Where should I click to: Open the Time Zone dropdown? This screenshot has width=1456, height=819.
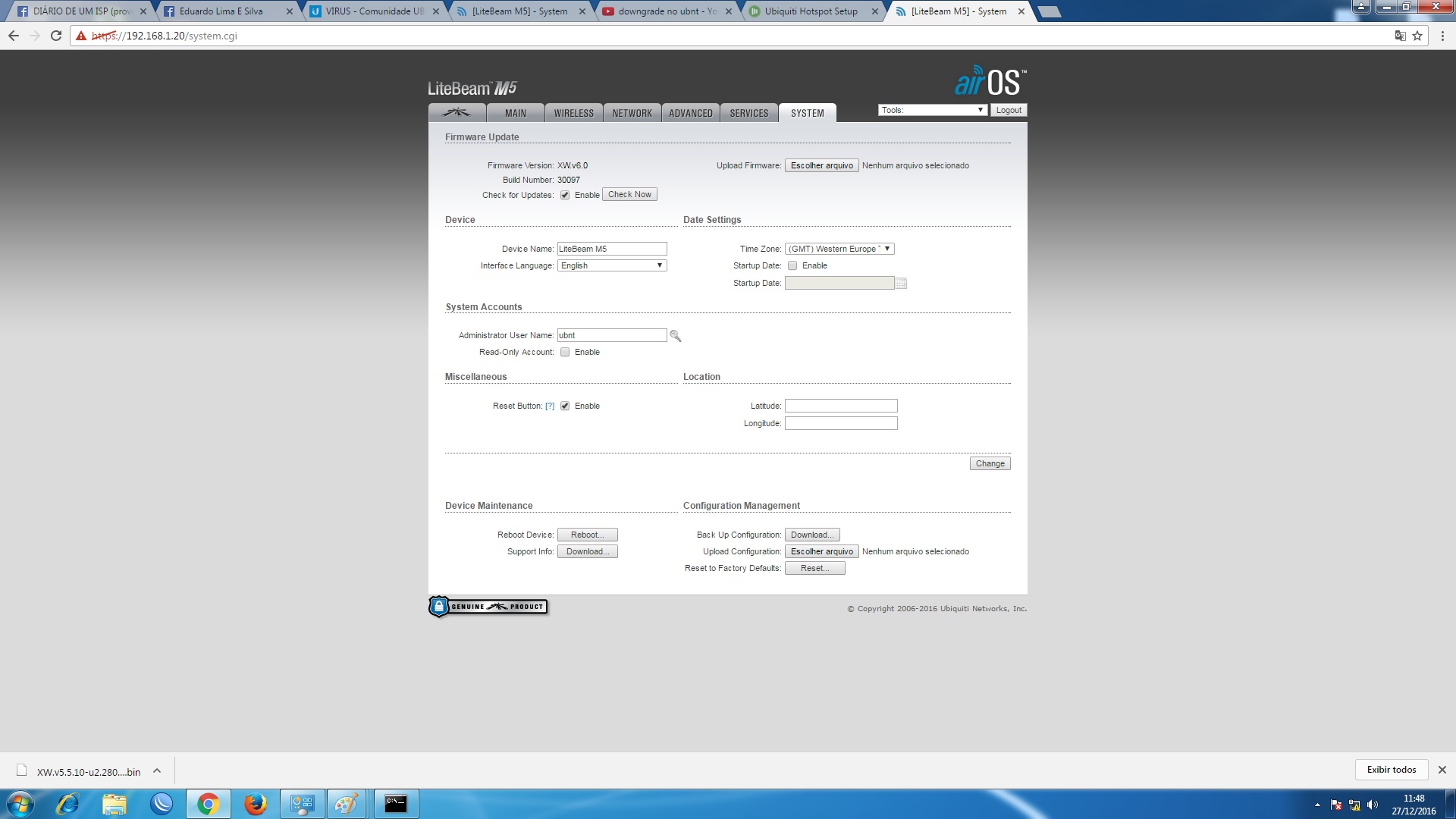click(839, 249)
